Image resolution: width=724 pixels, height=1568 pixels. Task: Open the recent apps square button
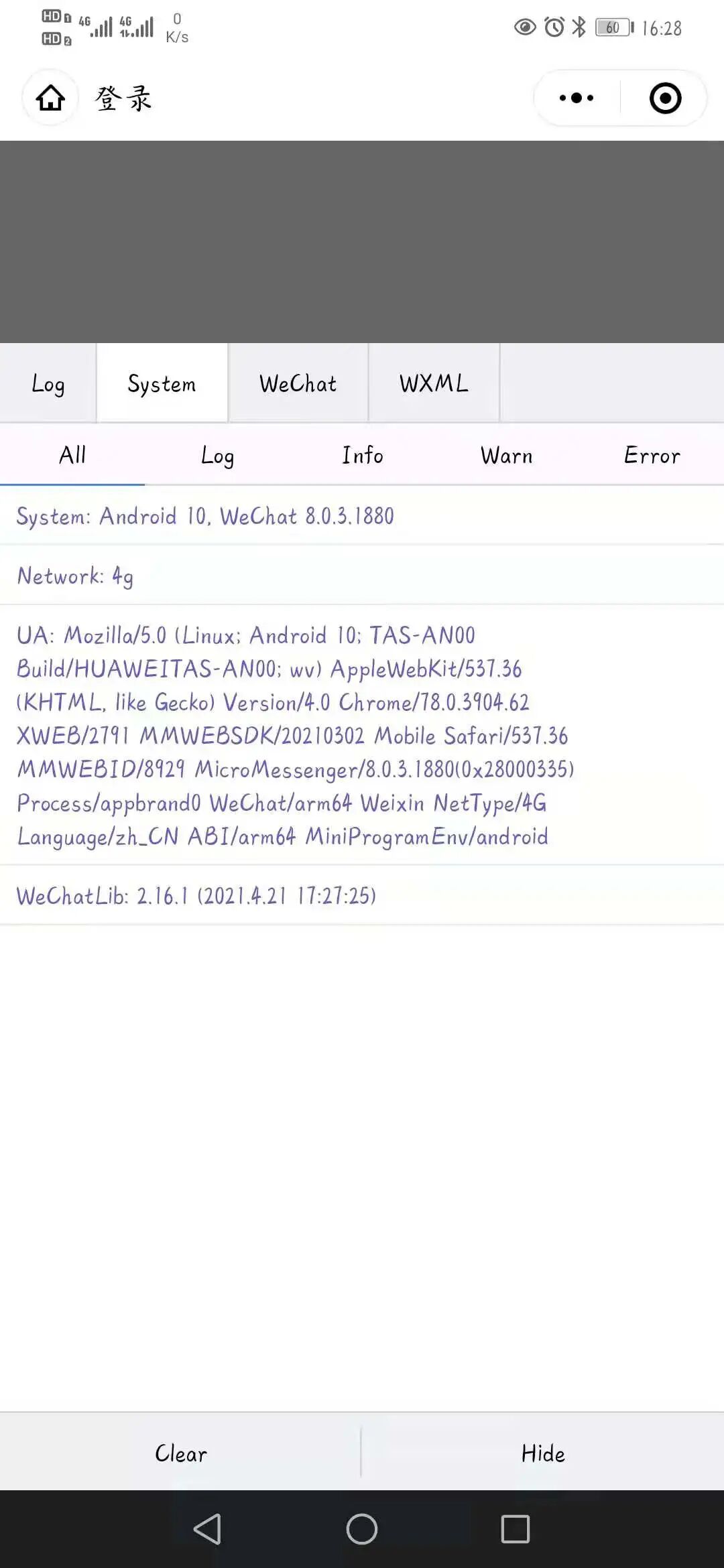[516, 1529]
